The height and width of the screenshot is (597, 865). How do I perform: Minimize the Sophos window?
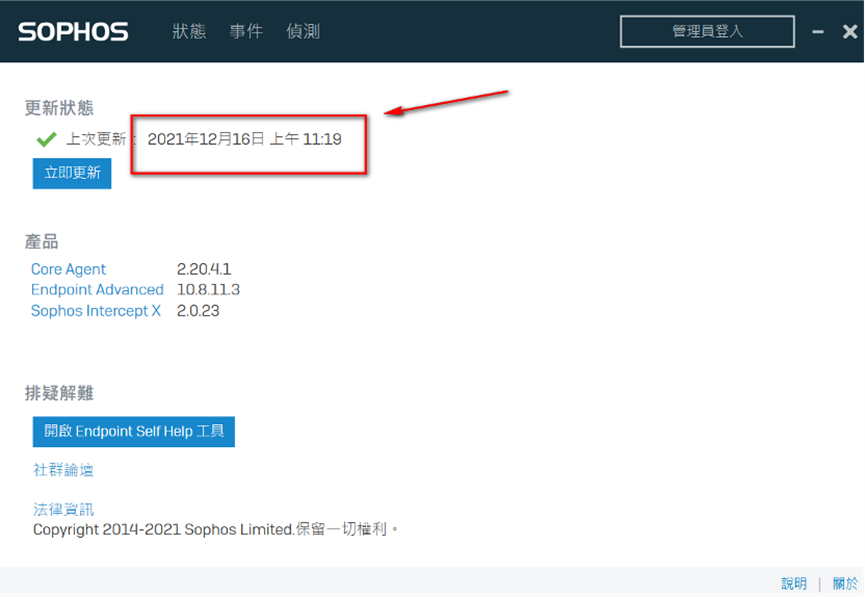tap(818, 32)
